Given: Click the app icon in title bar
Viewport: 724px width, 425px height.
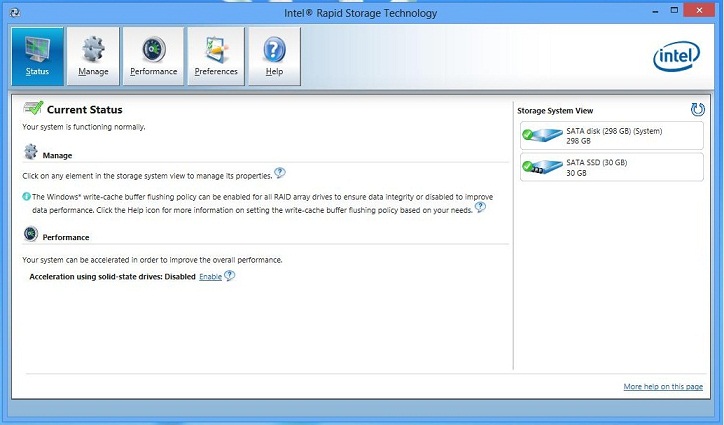Looking at the screenshot, I should 15,13.
